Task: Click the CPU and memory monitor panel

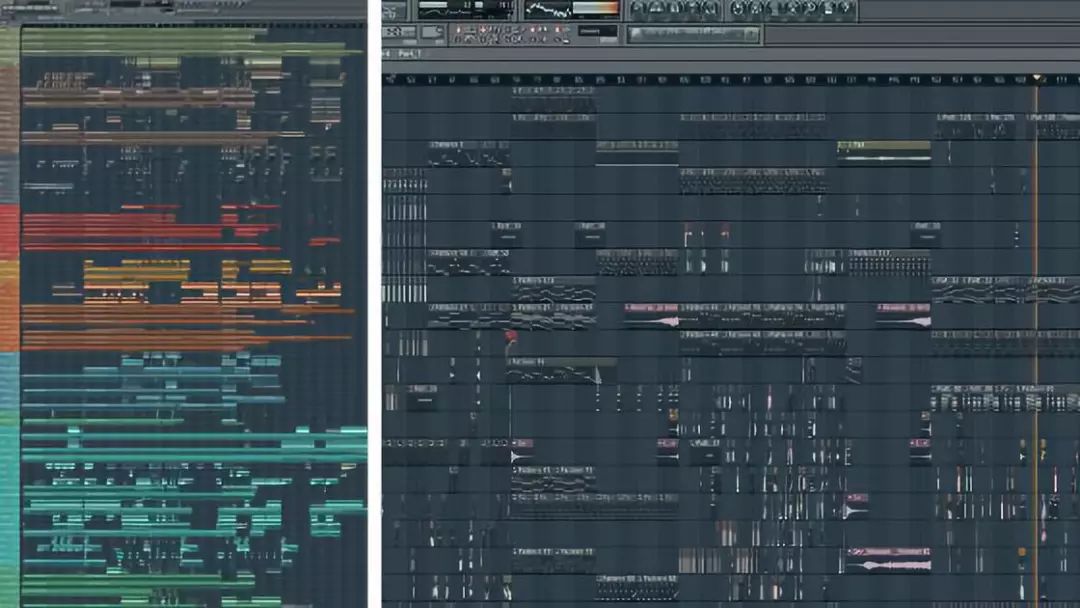Action: click(x=466, y=10)
